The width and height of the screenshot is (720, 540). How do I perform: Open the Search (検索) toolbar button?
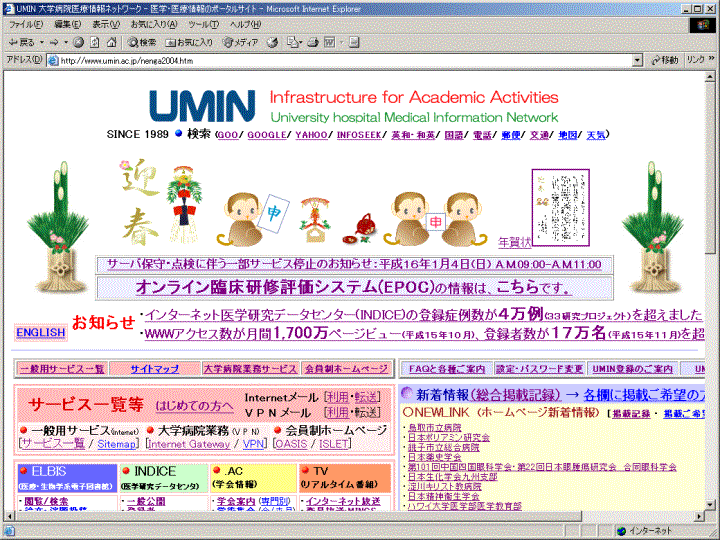tap(142, 42)
